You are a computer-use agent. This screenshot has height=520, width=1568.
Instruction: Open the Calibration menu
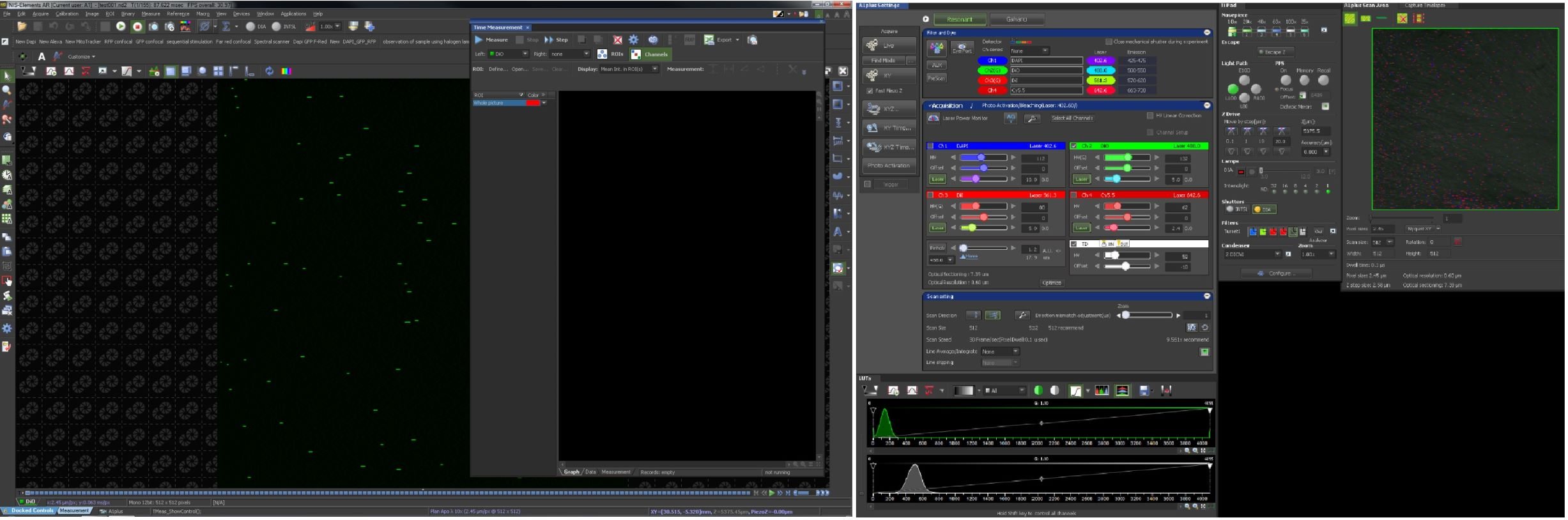click(66, 13)
